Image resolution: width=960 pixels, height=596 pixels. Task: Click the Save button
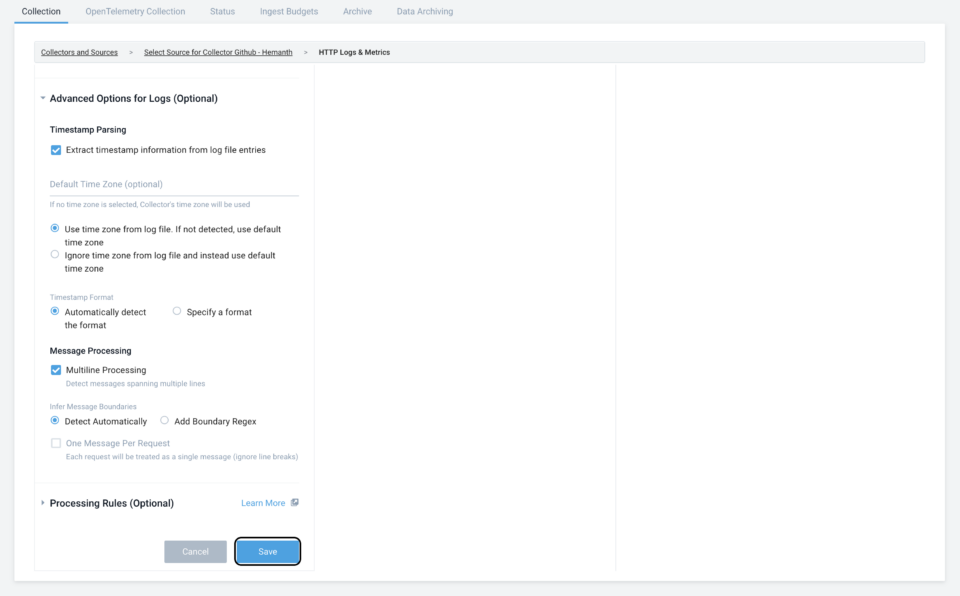[267, 550]
